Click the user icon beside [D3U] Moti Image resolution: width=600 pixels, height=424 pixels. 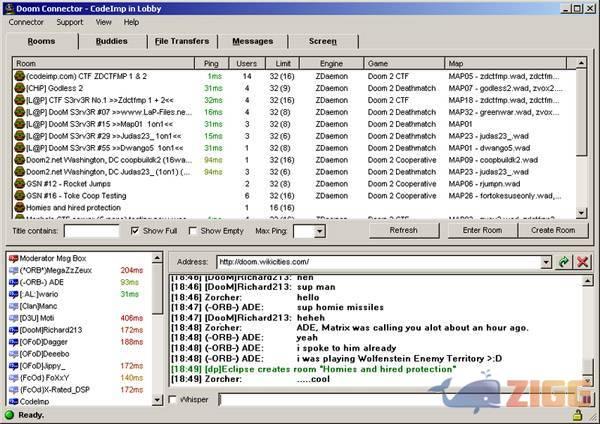(x=13, y=318)
